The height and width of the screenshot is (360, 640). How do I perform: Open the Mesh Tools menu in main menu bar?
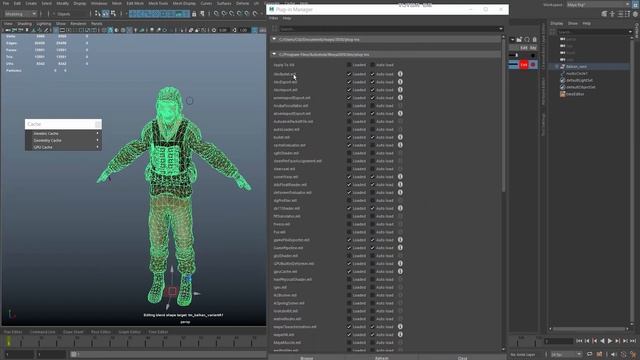tap(158, 3)
